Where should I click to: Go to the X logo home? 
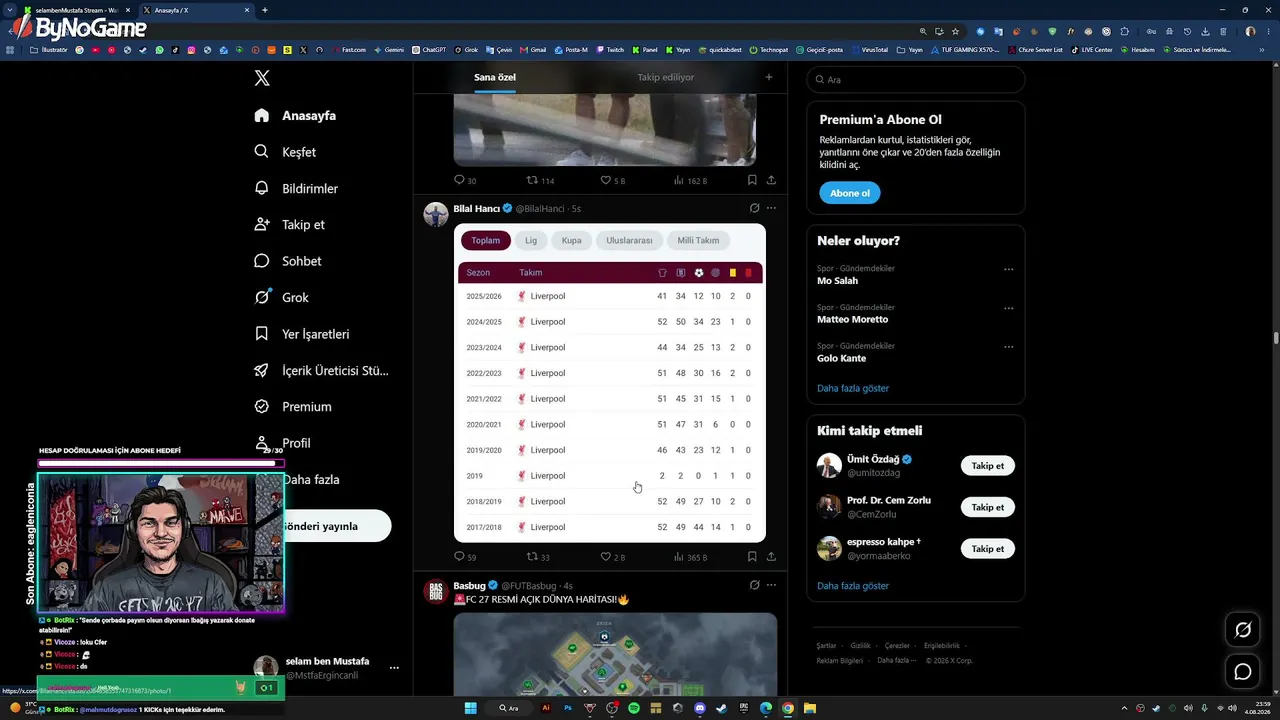point(262,78)
